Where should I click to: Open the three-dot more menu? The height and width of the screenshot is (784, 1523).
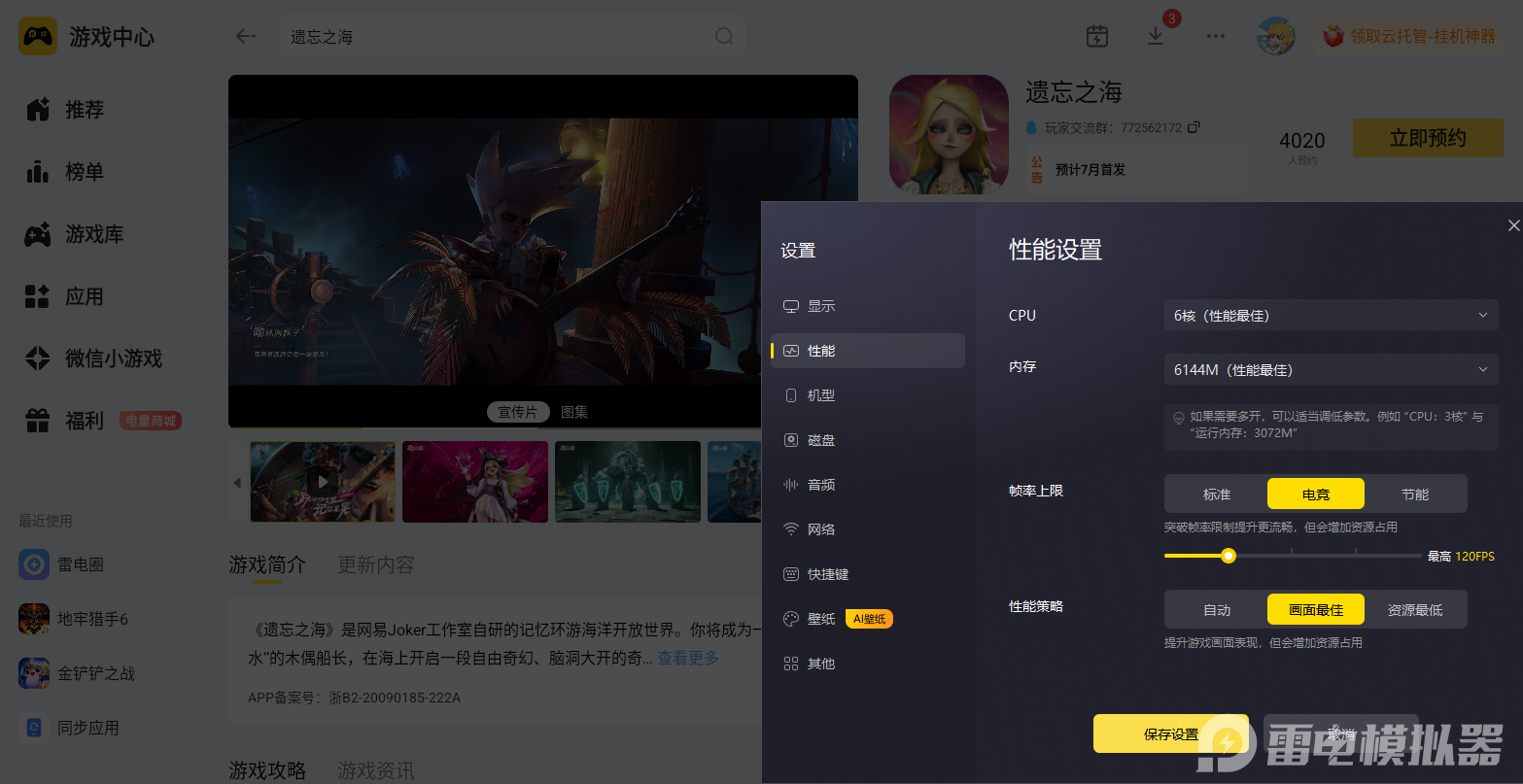click(x=1216, y=36)
